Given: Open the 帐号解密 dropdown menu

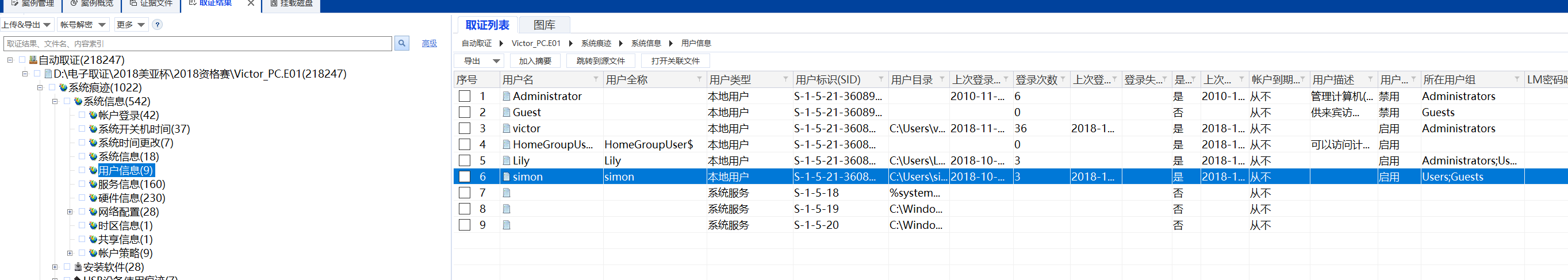Looking at the screenshot, I should pos(82,25).
